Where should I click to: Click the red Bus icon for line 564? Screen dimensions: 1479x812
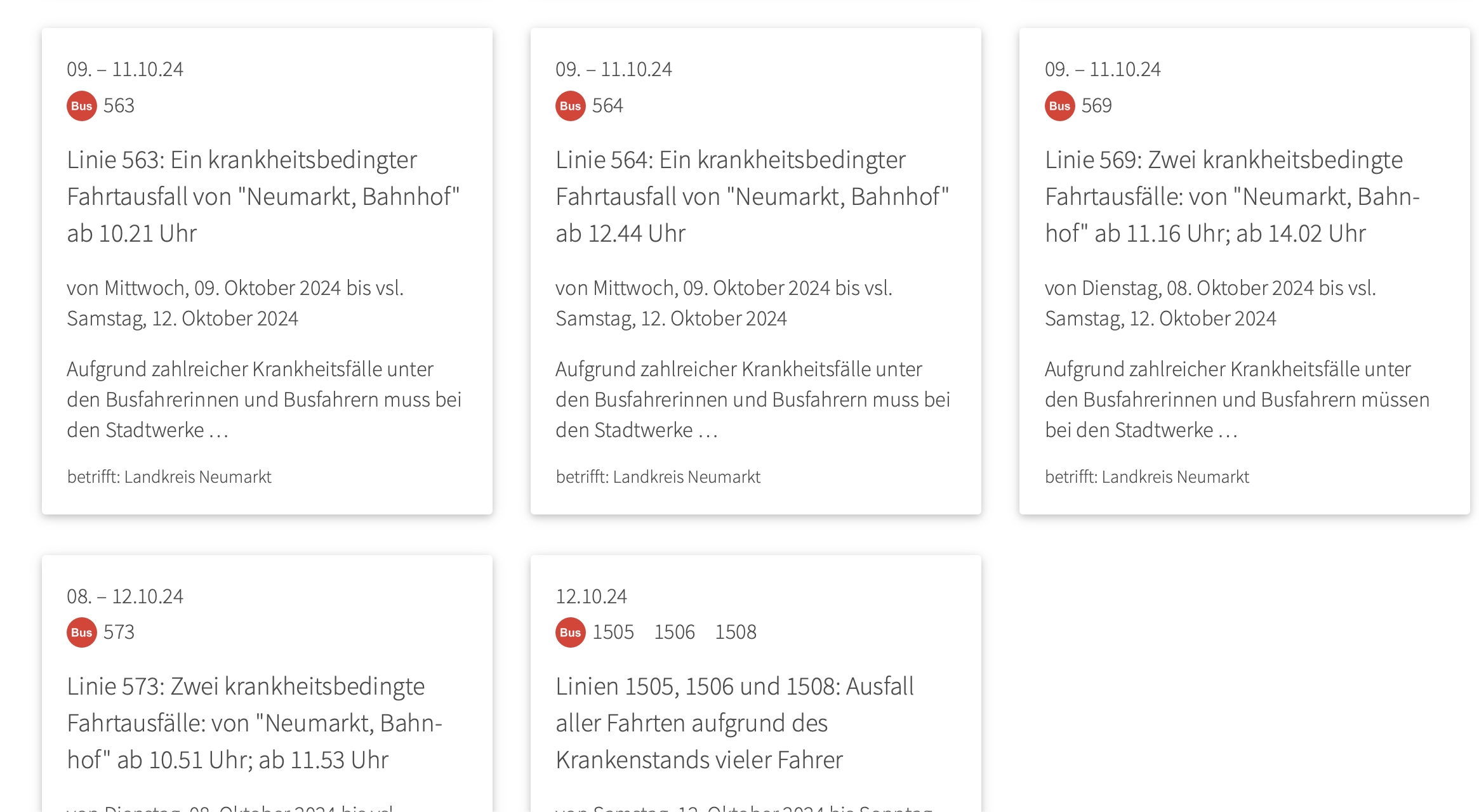571,106
